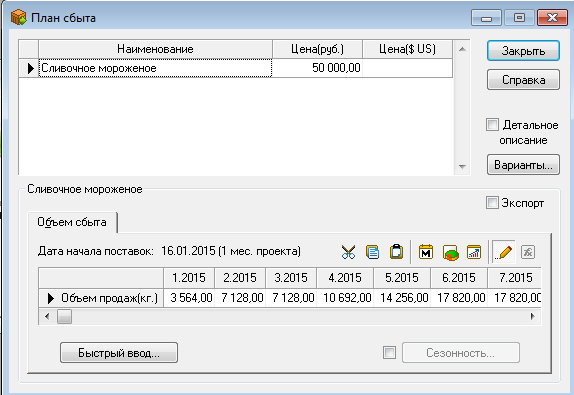Click the Цена(руб.) column header
Image resolution: width=574 pixels, height=395 pixels.
pyautogui.click(x=317, y=49)
